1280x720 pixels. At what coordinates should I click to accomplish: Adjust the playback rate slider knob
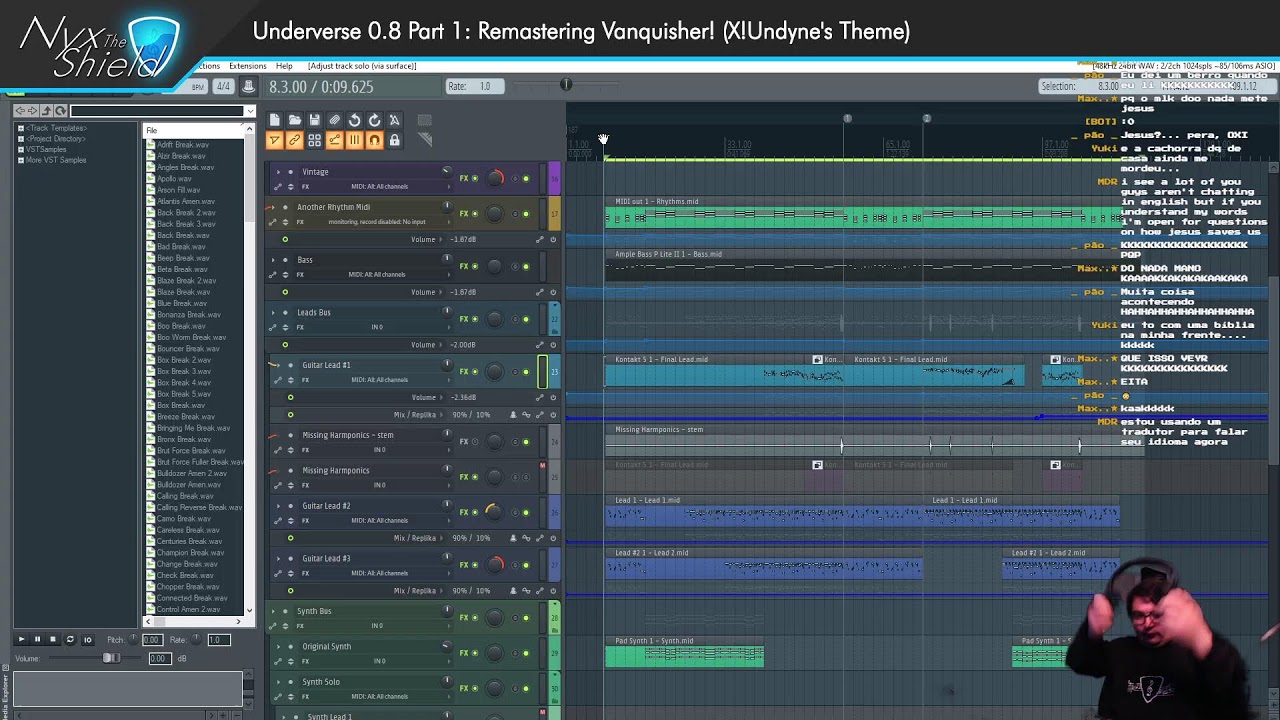point(566,86)
